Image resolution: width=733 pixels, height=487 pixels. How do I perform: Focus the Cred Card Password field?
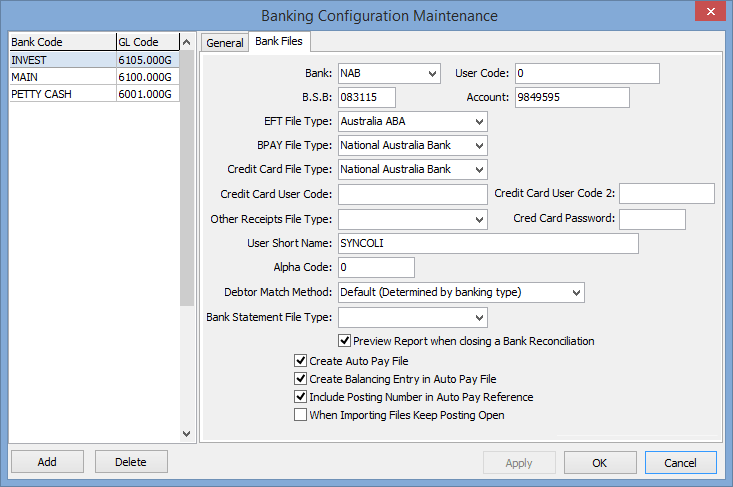[x=652, y=219]
